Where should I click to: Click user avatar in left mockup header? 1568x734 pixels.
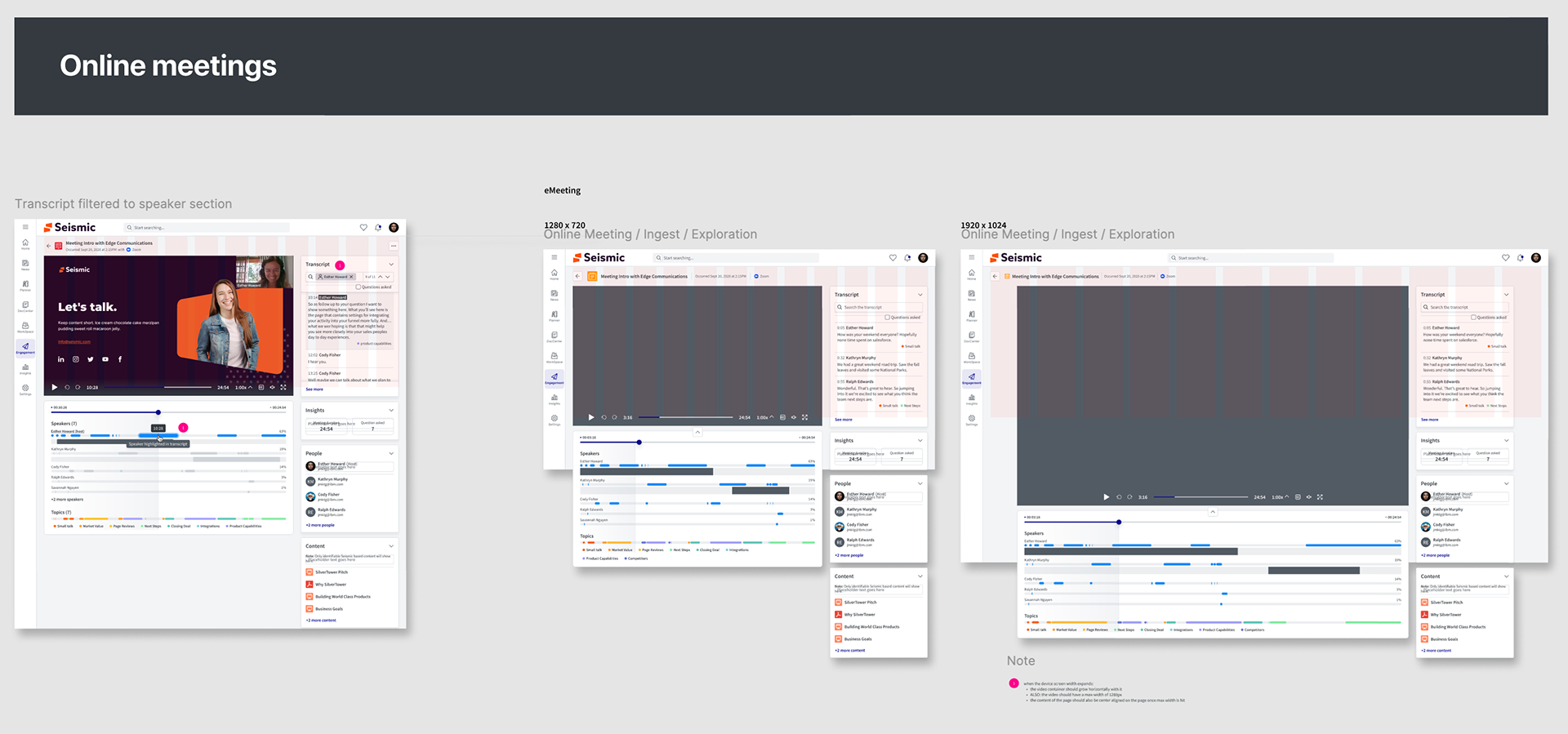[x=394, y=228]
